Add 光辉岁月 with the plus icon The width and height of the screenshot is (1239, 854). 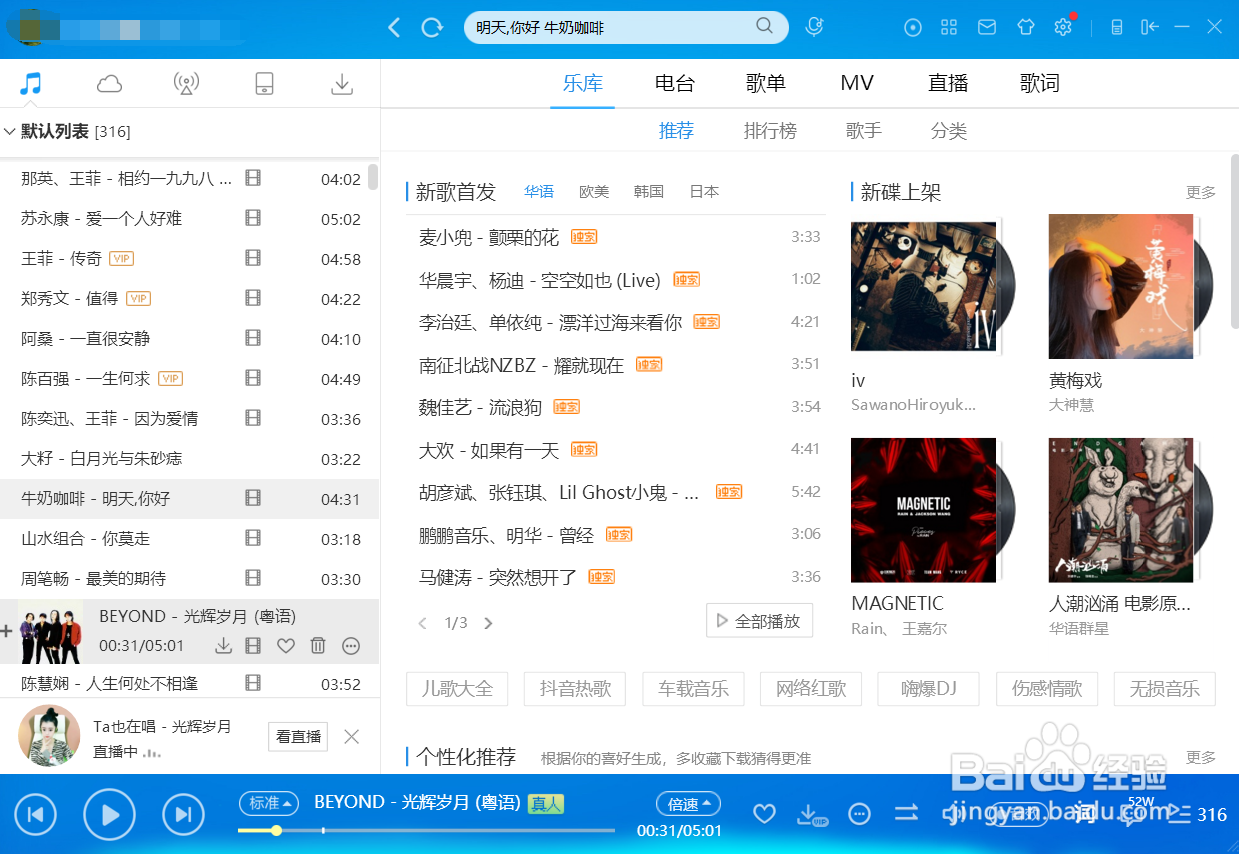coord(7,631)
